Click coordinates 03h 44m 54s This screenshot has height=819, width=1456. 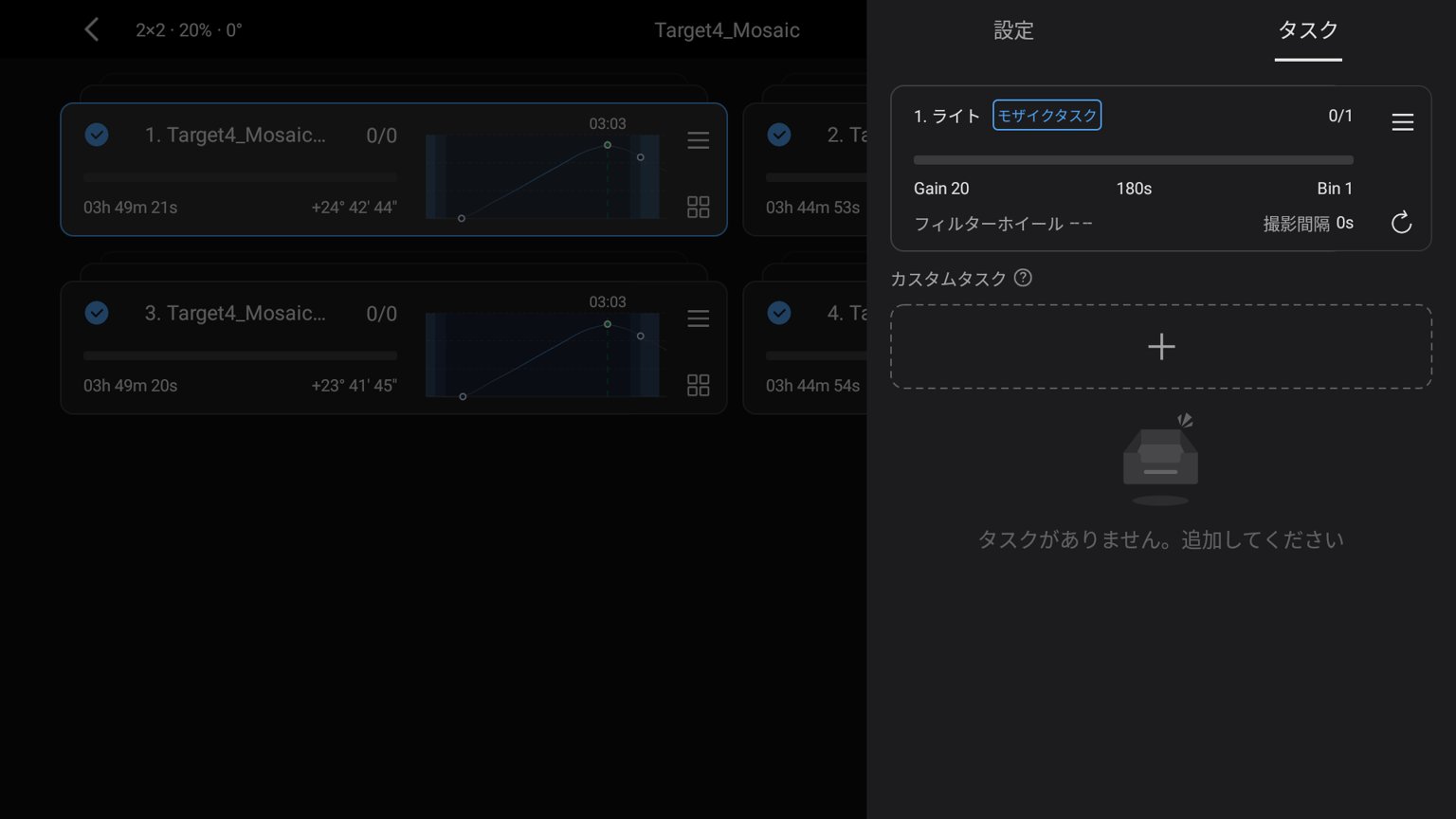[x=812, y=386]
